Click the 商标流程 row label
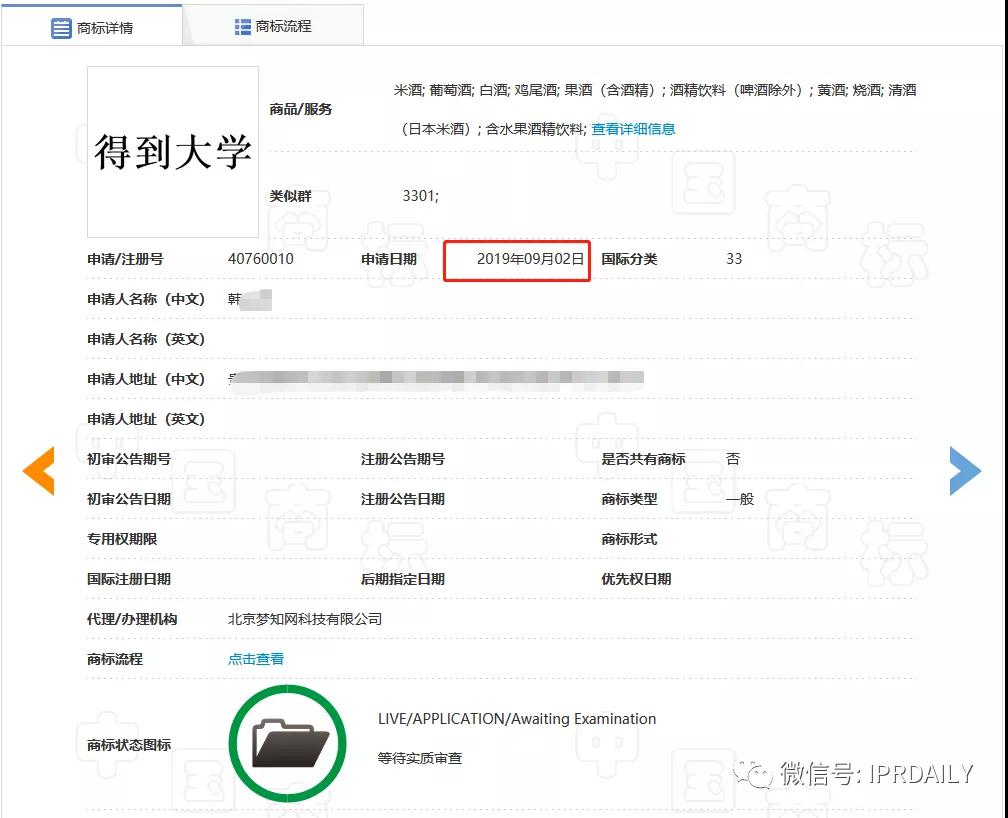Screen dimensions: 1008x818 coord(115,659)
